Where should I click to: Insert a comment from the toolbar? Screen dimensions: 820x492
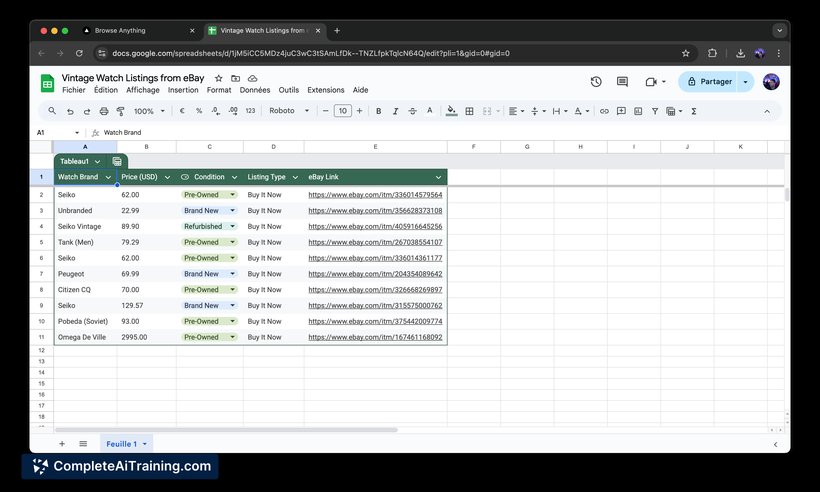point(621,111)
